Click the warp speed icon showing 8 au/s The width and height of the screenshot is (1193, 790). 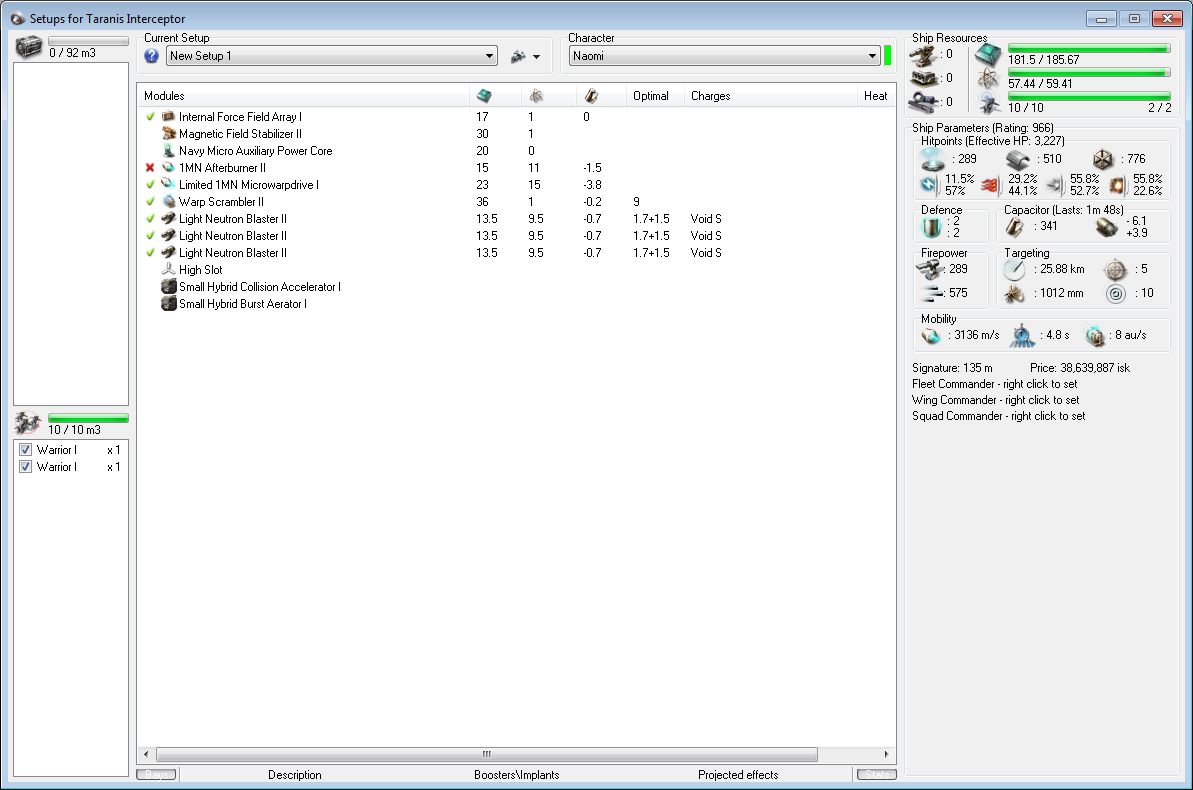(1095, 336)
